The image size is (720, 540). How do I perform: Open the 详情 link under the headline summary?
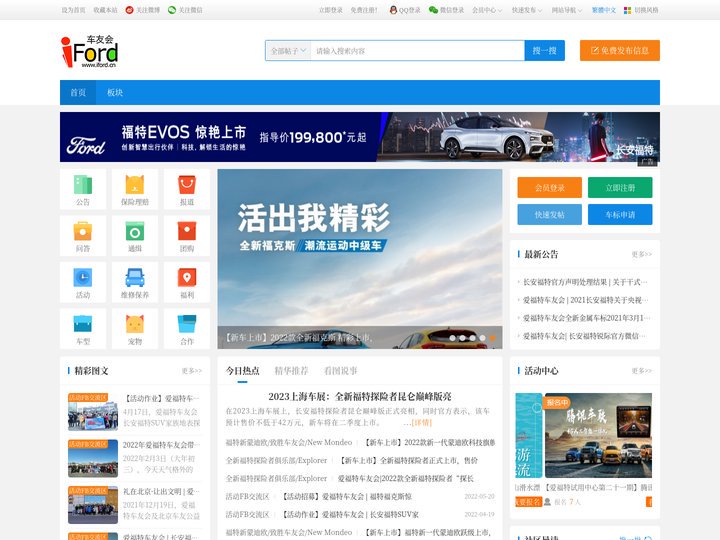[422, 422]
